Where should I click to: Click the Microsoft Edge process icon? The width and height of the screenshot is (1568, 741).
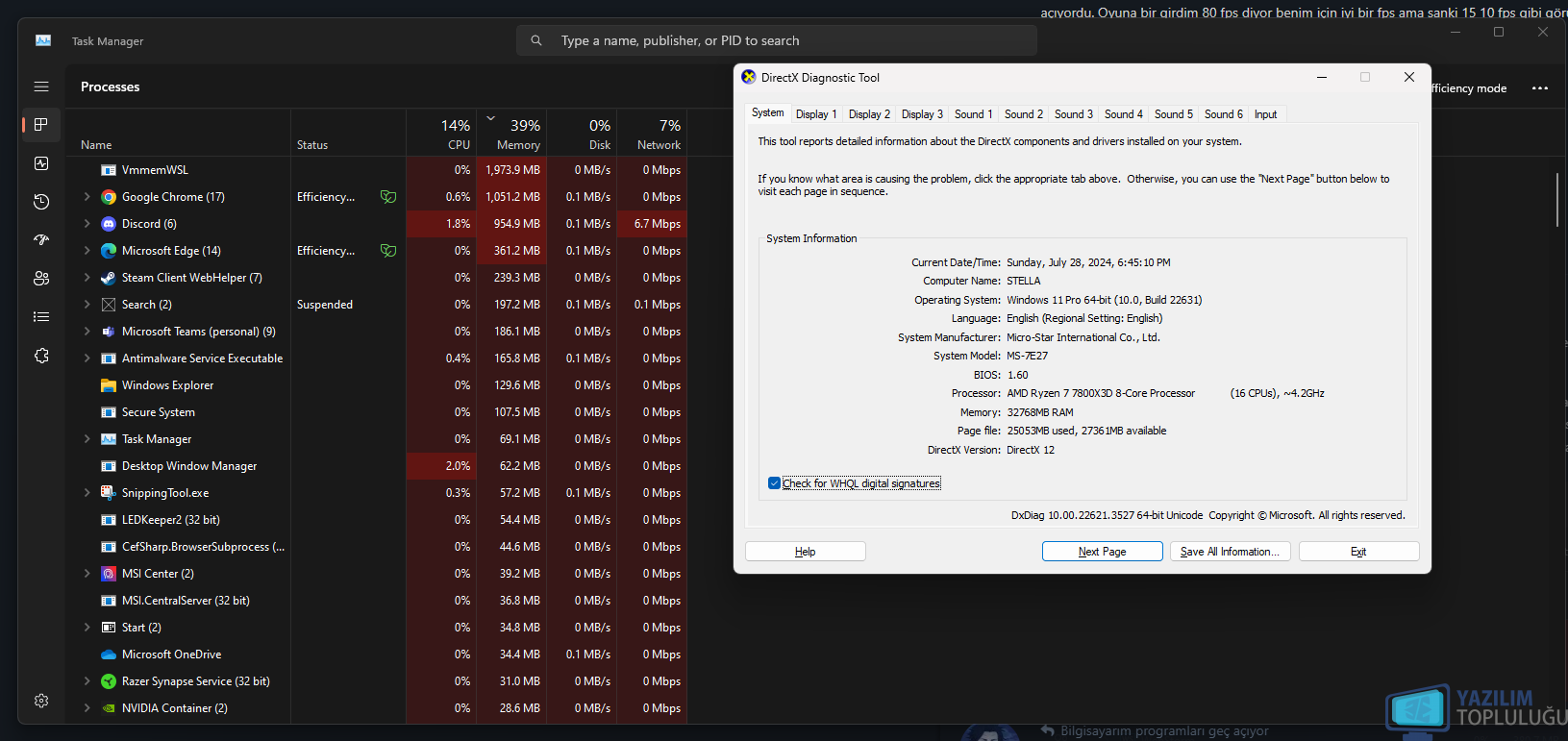pyautogui.click(x=109, y=251)
